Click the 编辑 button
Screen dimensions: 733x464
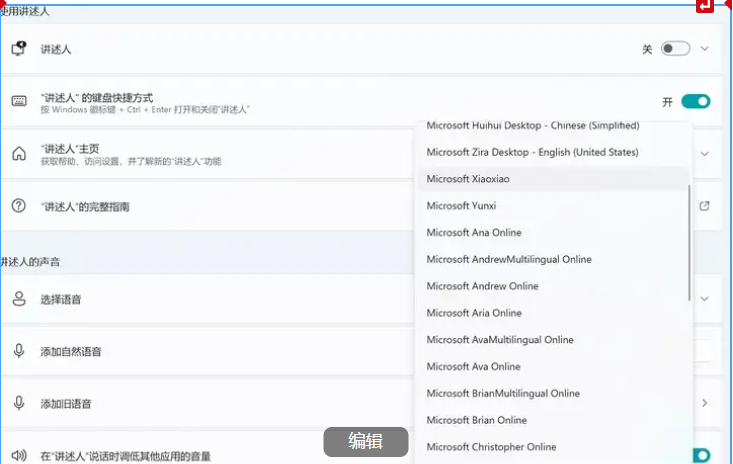[366, 442]
